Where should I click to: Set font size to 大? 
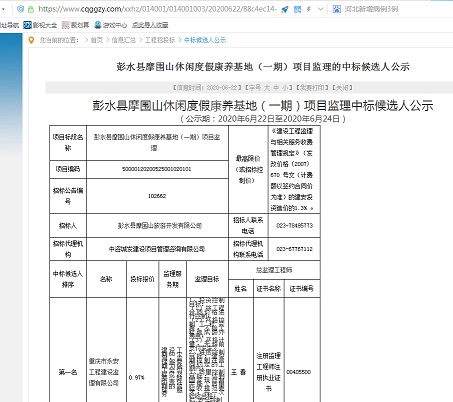click(267, 88)
